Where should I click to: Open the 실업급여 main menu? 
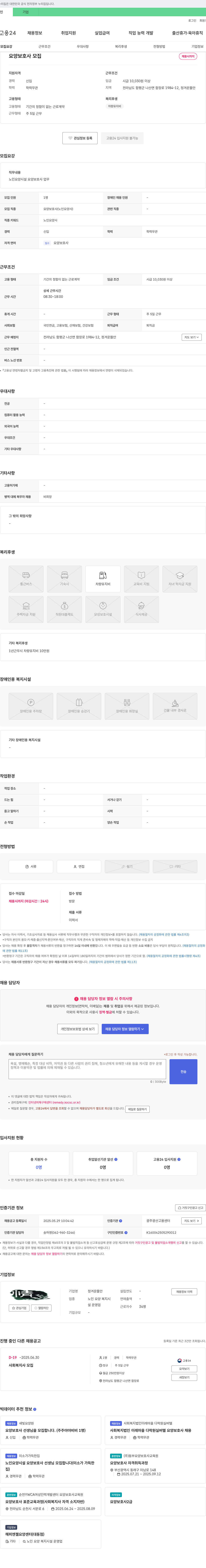(x=102, y=33)
